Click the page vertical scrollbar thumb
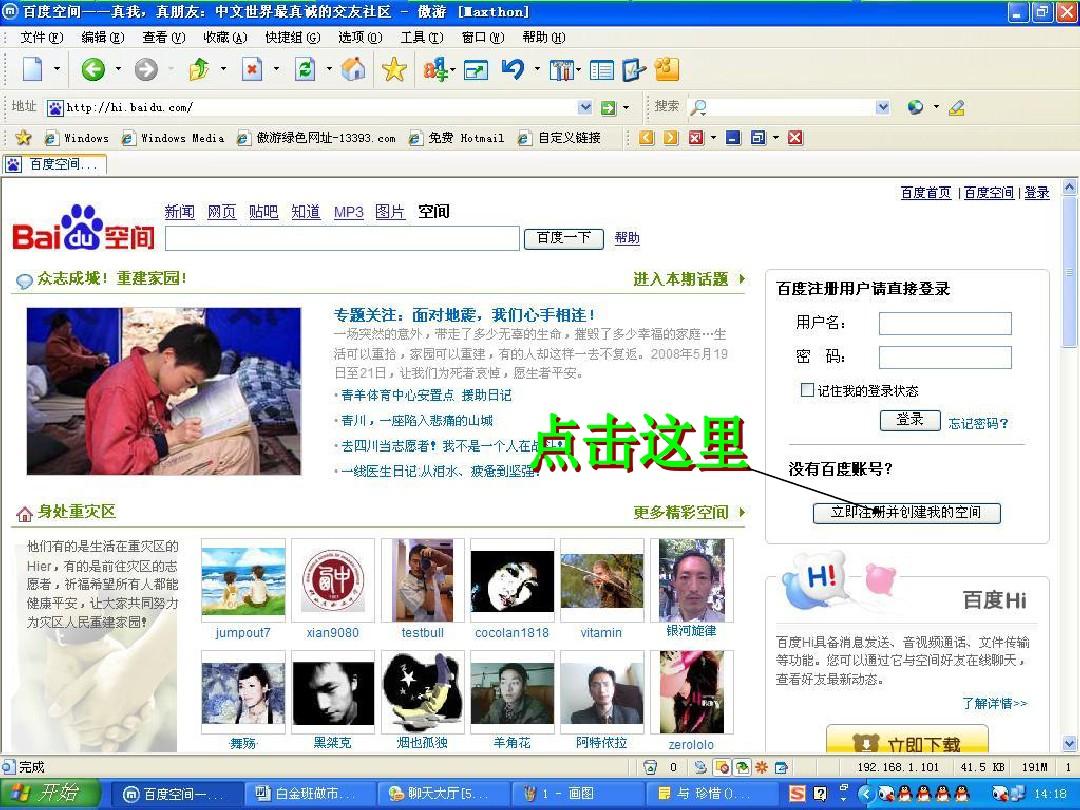Viewport: 1080px width, 810px height. click(x=1069, y=271)
